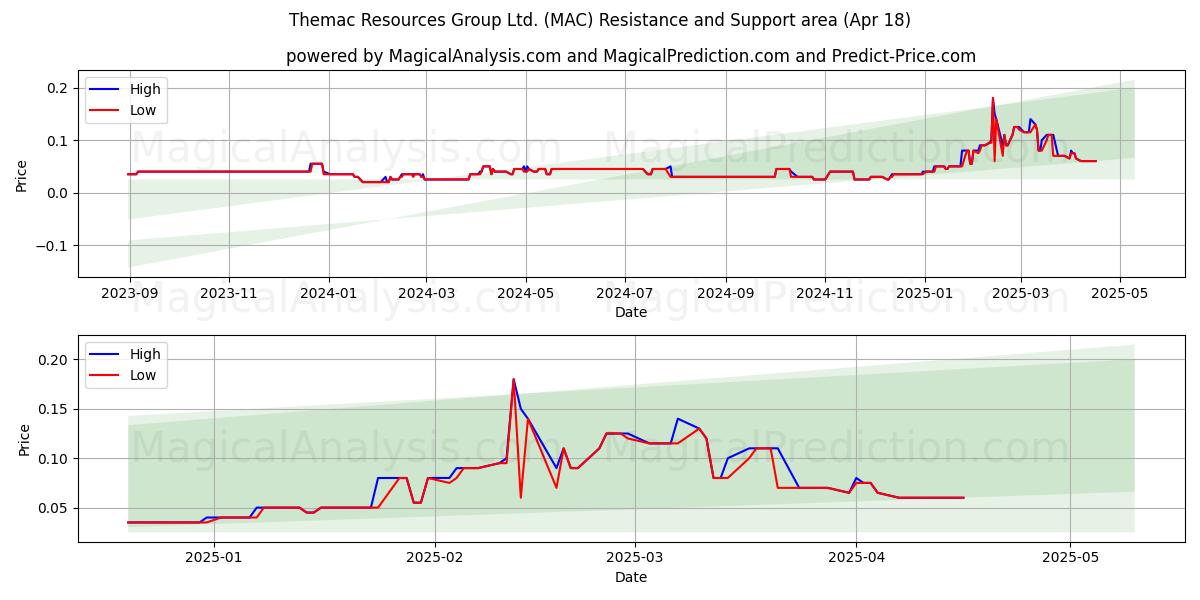Image resolution: width=1200 pixels, height=600 pixels.
Task: Click the upper chart '2025-05' tick label
Action: [1120, 293]
